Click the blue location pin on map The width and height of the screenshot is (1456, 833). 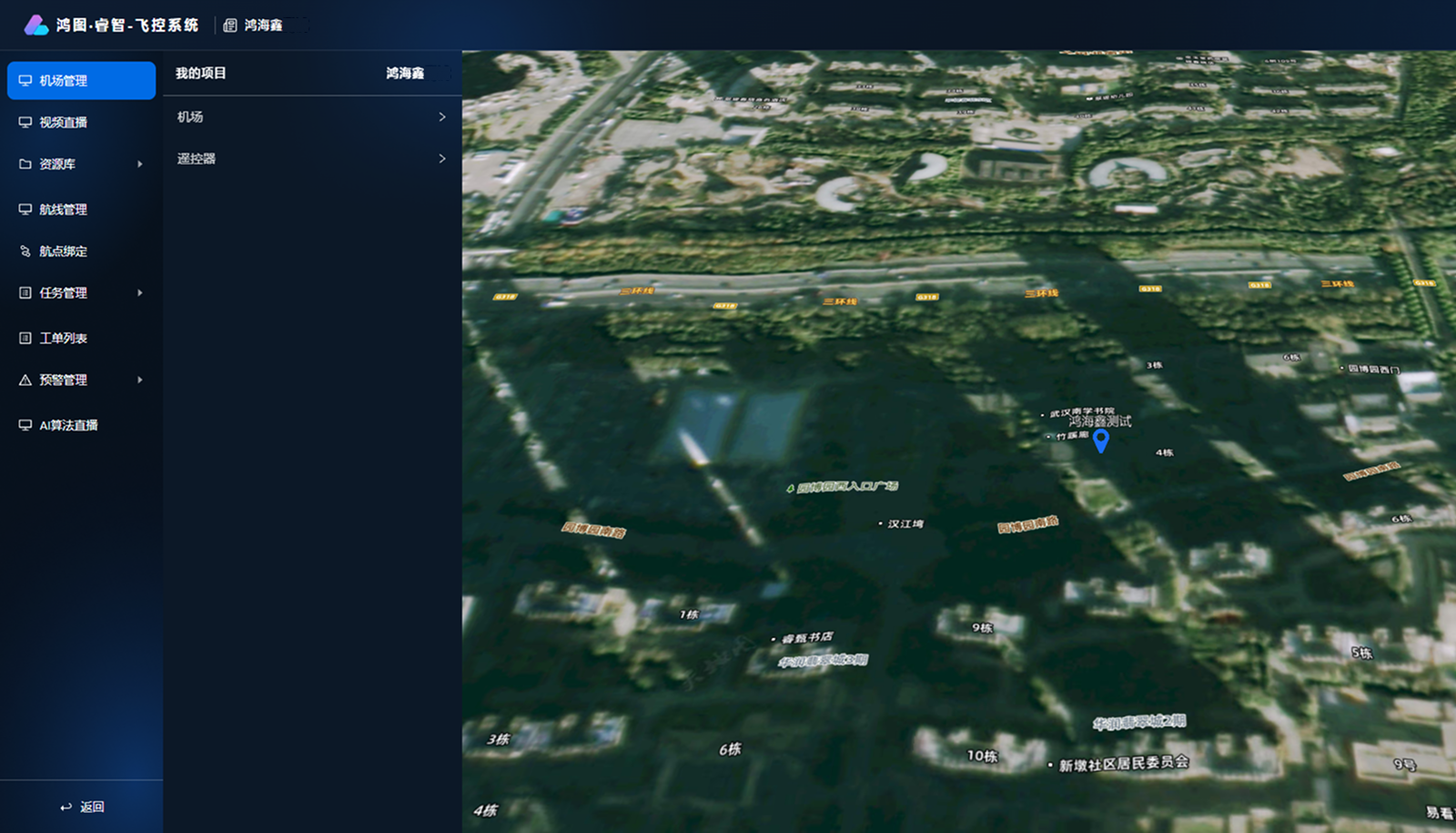[x=1101, y=442]
